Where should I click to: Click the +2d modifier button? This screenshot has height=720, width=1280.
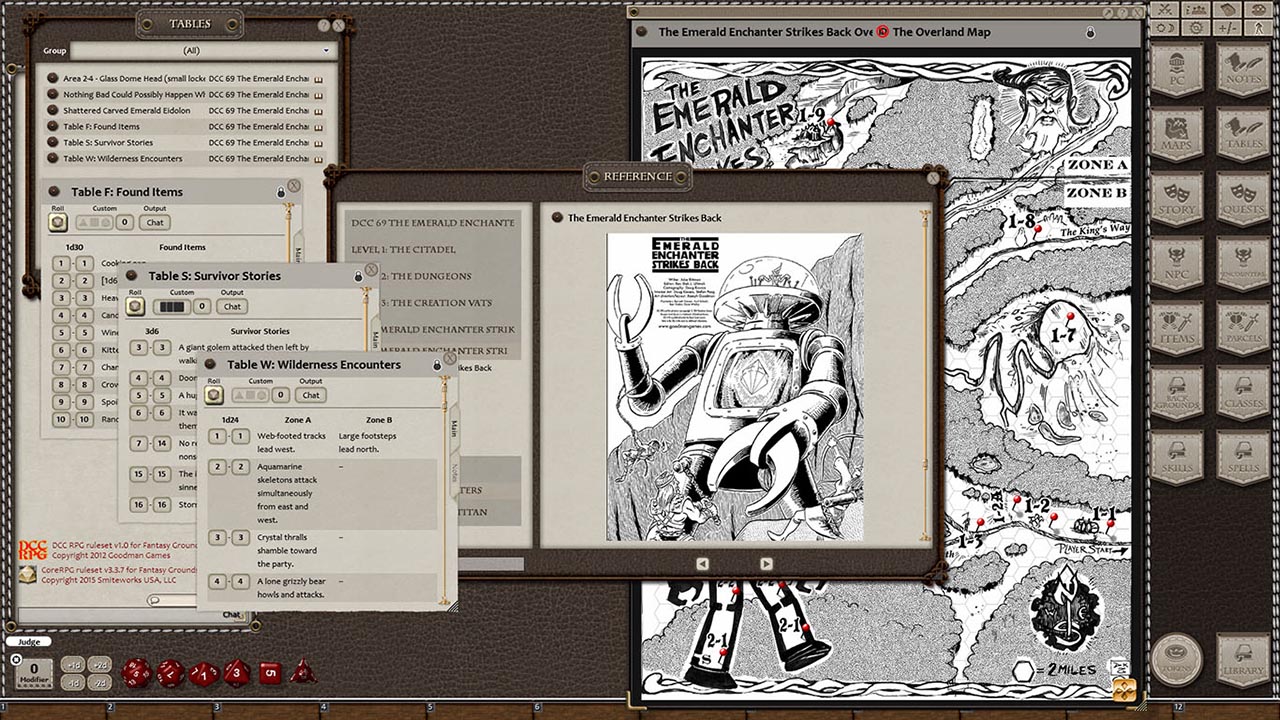point(100,665)
